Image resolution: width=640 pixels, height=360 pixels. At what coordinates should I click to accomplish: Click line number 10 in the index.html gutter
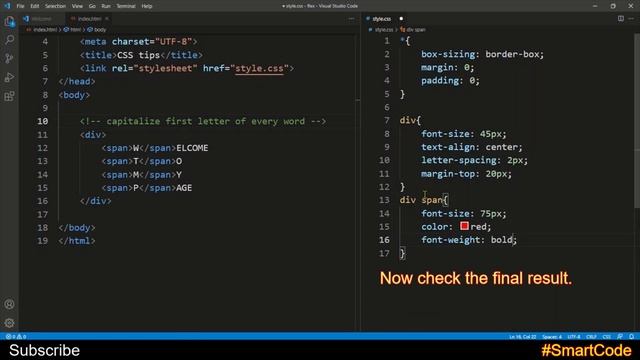pos(42,121)
